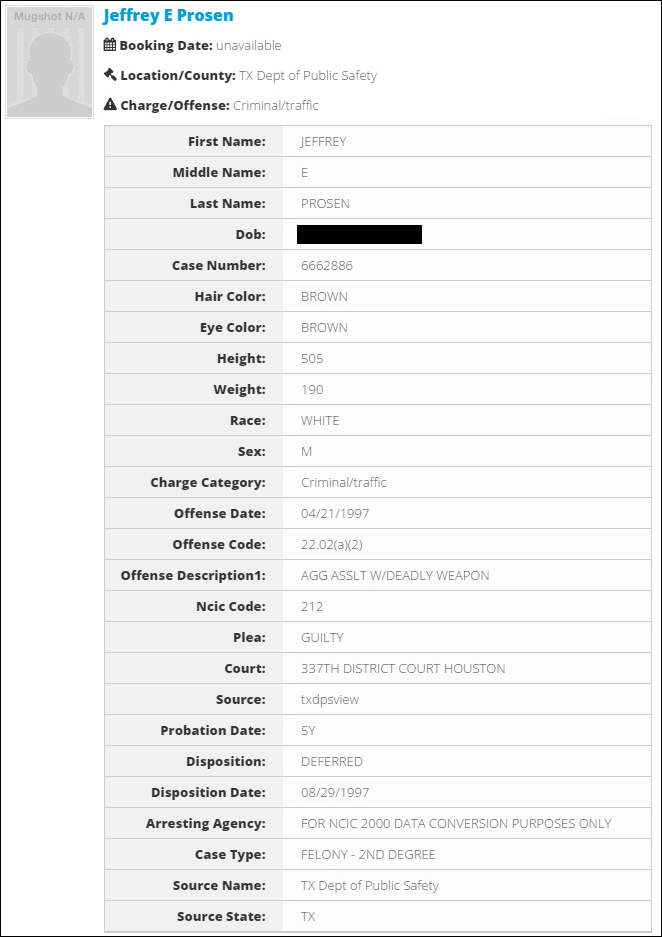Screen dimensions: 662x937
Task: Click the Source State TX value
Action: 308,917
